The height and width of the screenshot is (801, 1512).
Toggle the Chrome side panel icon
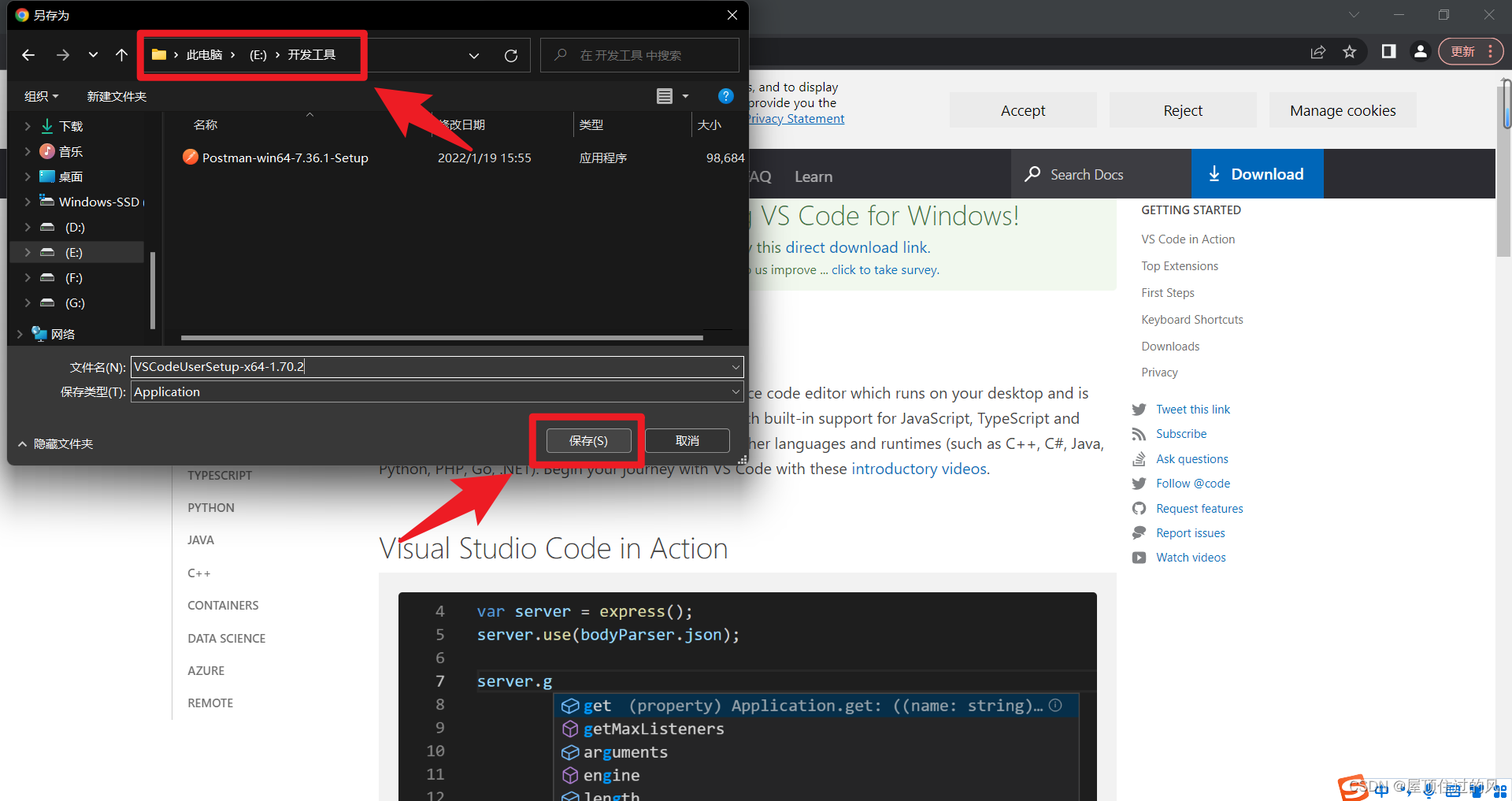click(1388, 52)
